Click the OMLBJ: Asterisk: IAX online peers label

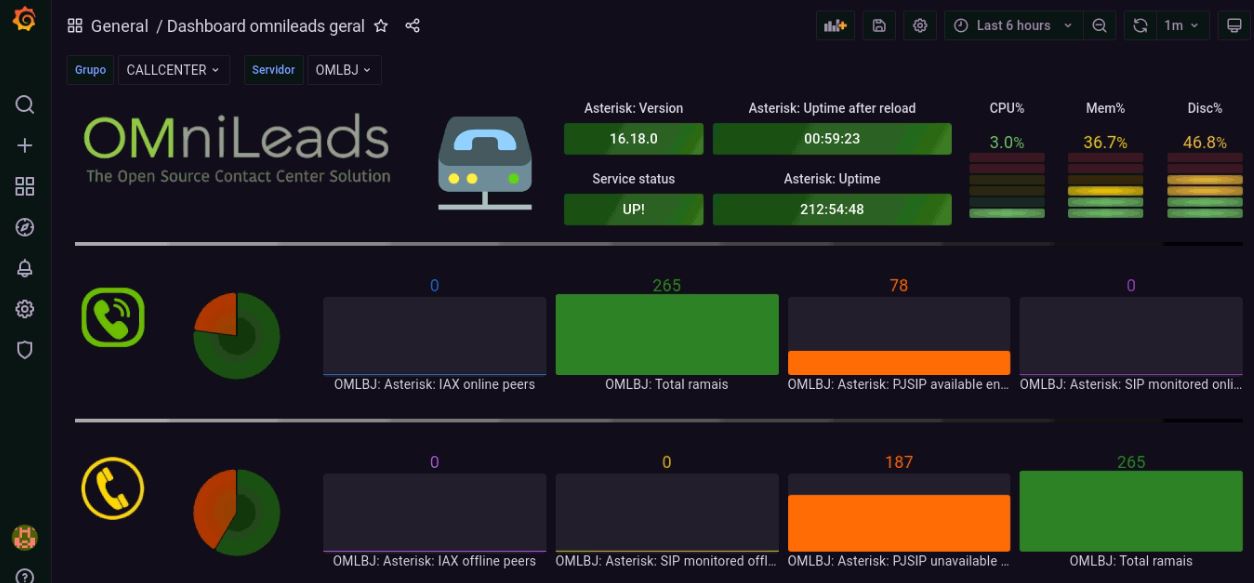click(x=434, y=384)
